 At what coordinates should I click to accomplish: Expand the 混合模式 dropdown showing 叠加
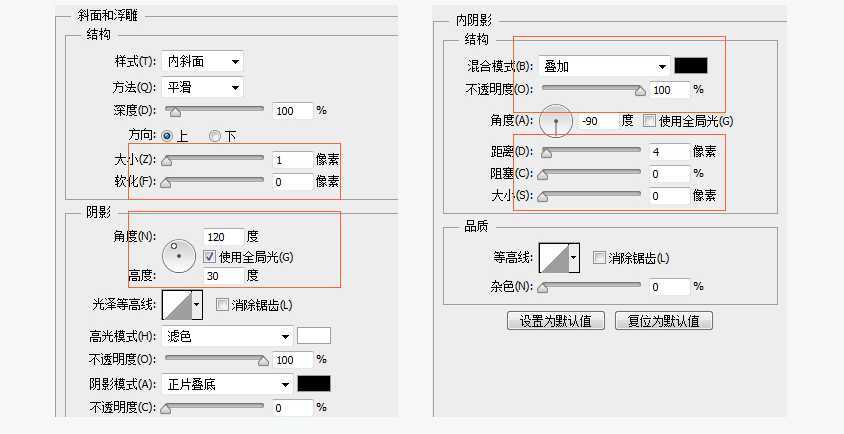coord(604,66)
